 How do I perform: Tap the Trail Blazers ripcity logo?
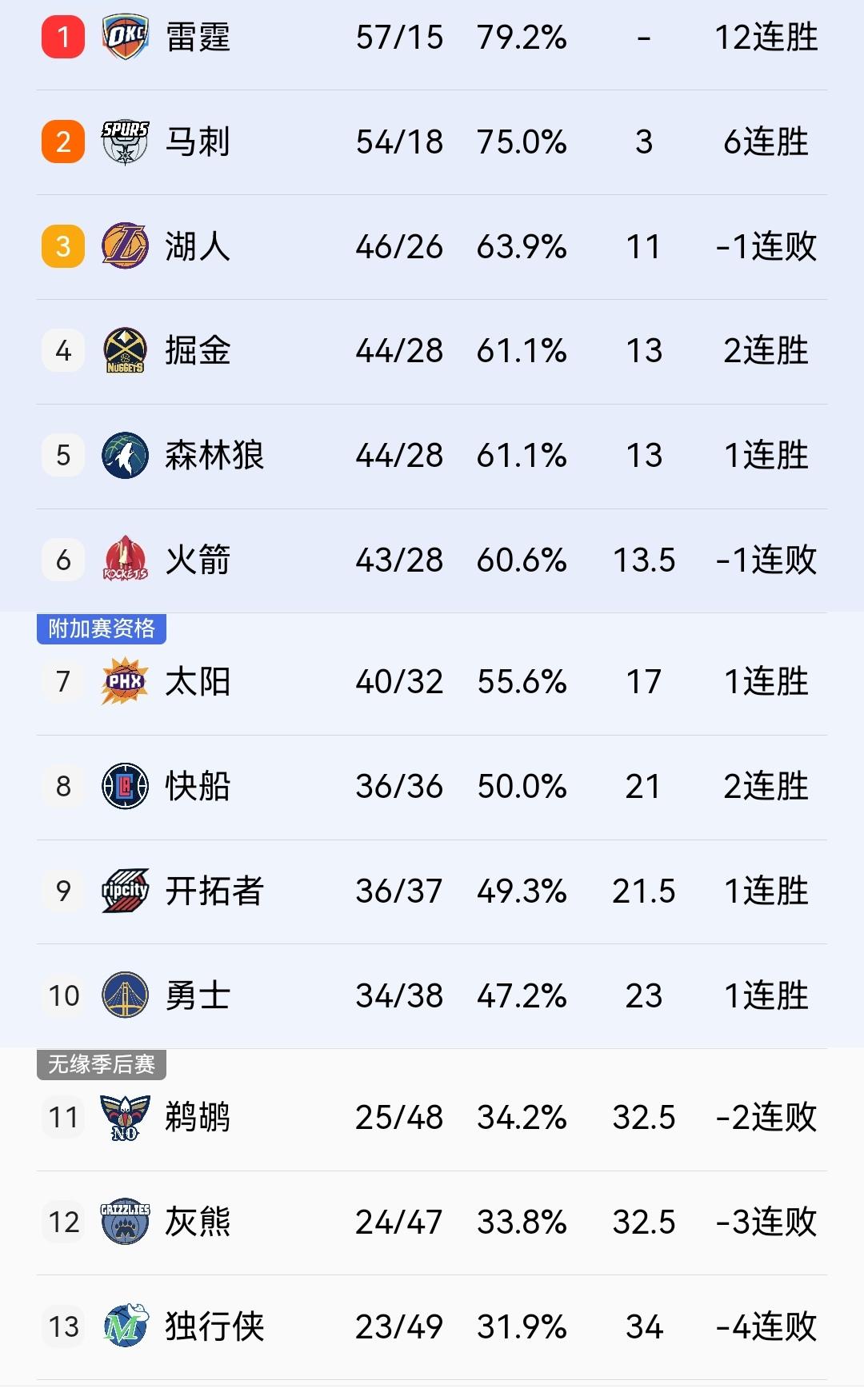pyautogui.click(x=126, y=891)
